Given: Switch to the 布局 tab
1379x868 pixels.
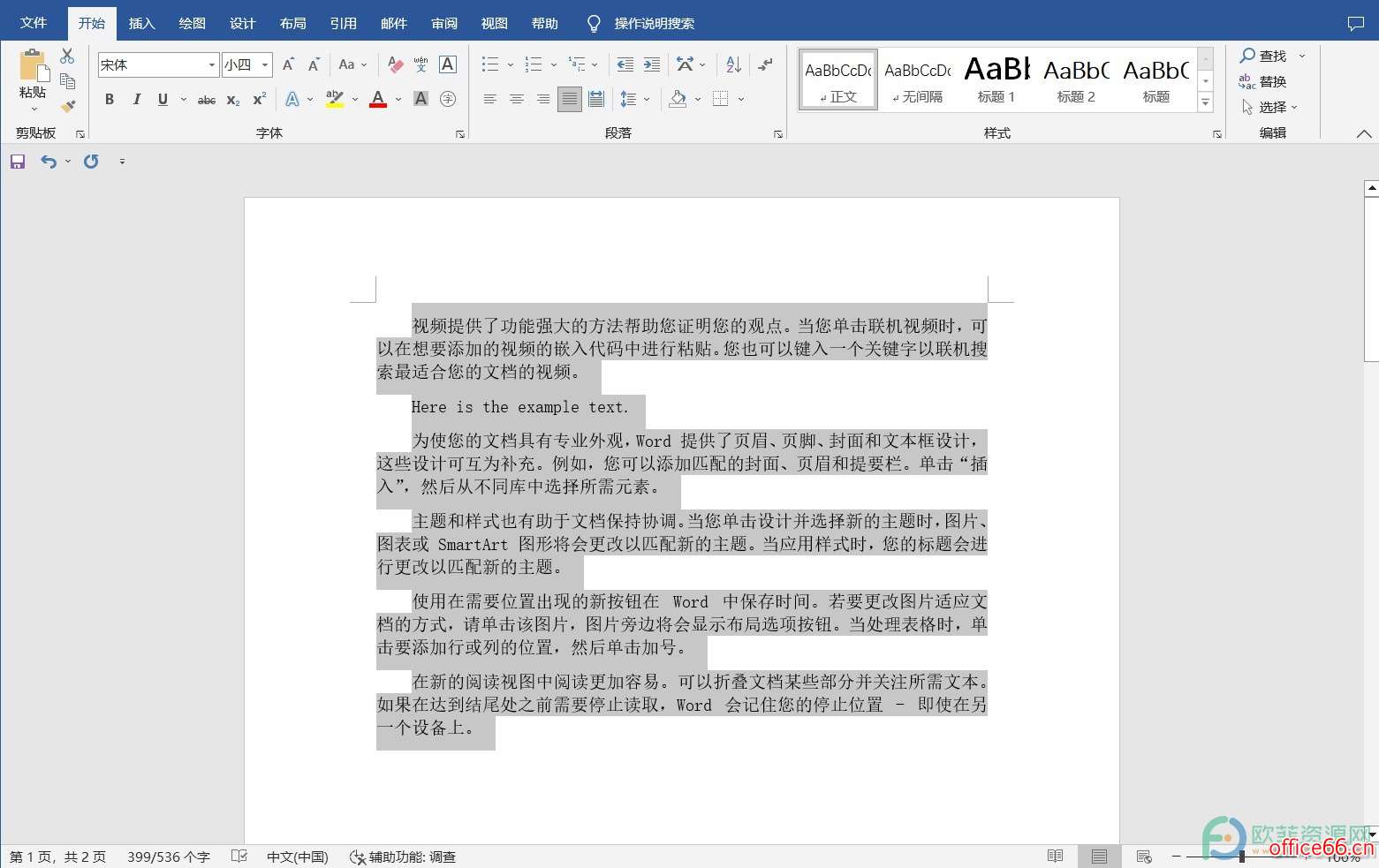Looking at the screenshot, I should coord(293,24).
